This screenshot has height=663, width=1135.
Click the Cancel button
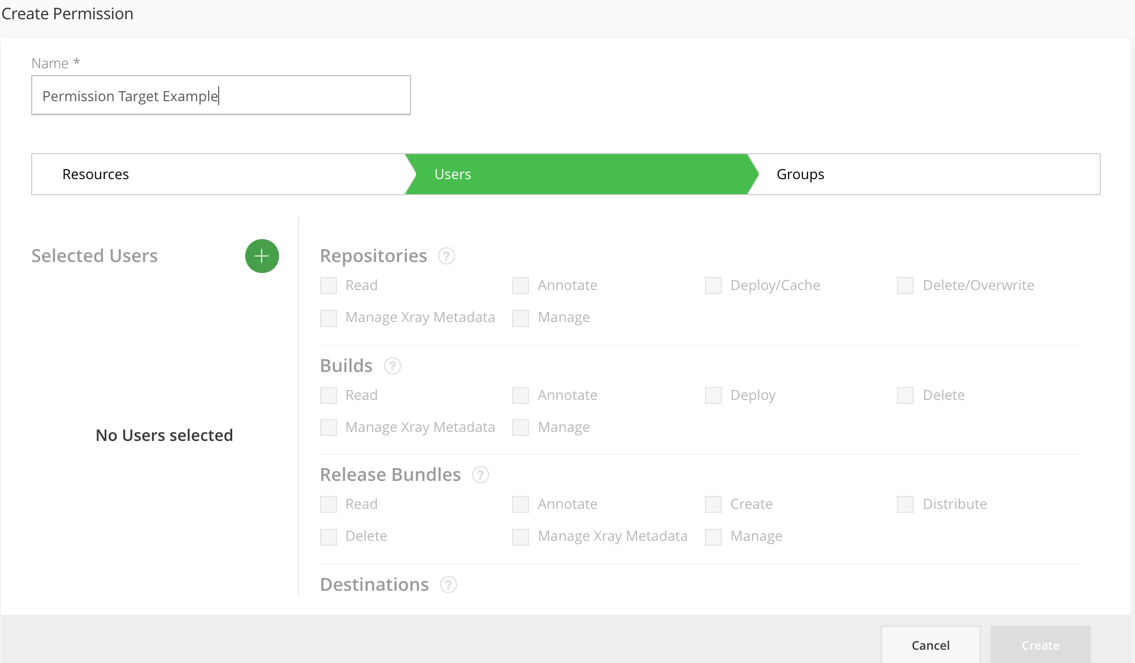click(x=930, y=645)
